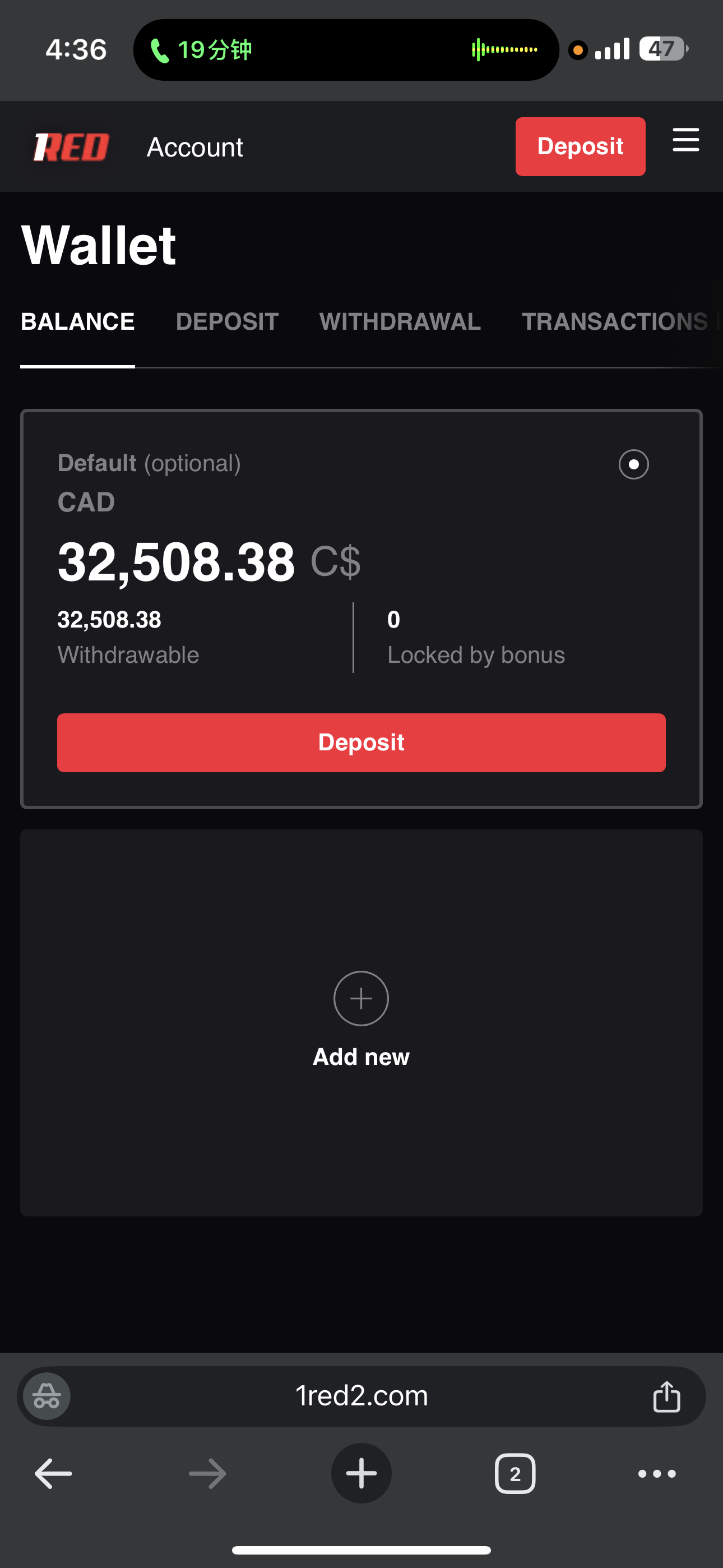Open the tab switcher showing 2 tabs
This screenshot has height=1568, width=723.
point(515,1474)
